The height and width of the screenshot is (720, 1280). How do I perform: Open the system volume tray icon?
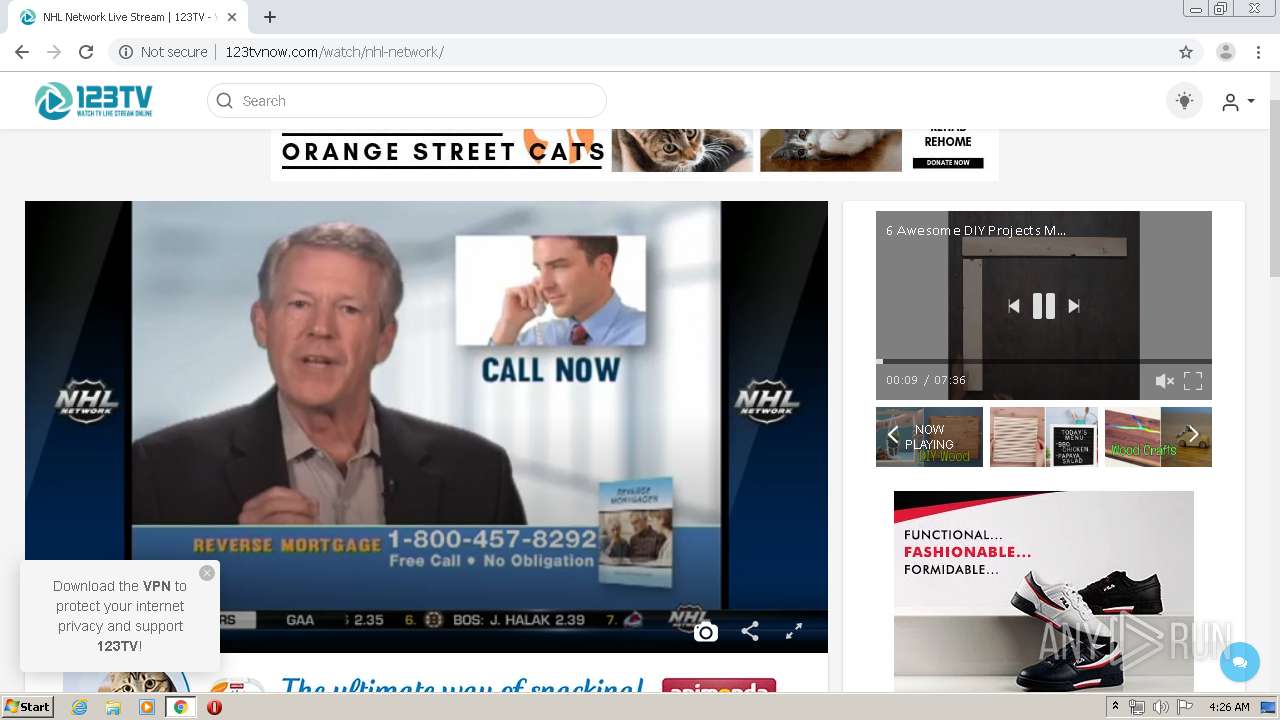click(x=1160, y=707)
